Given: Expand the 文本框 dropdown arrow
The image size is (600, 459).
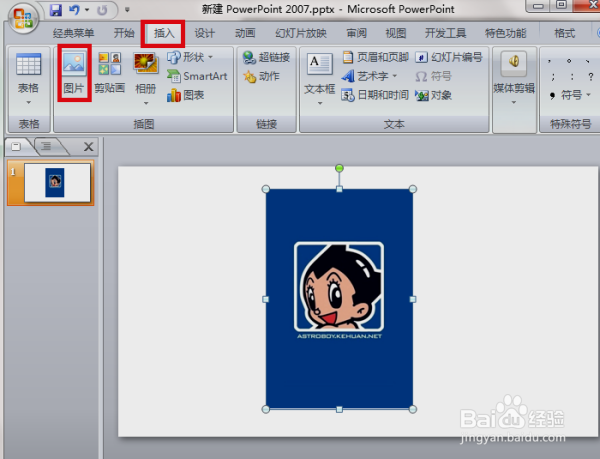Looking at the screenshot, I should [x=320, y=103].
